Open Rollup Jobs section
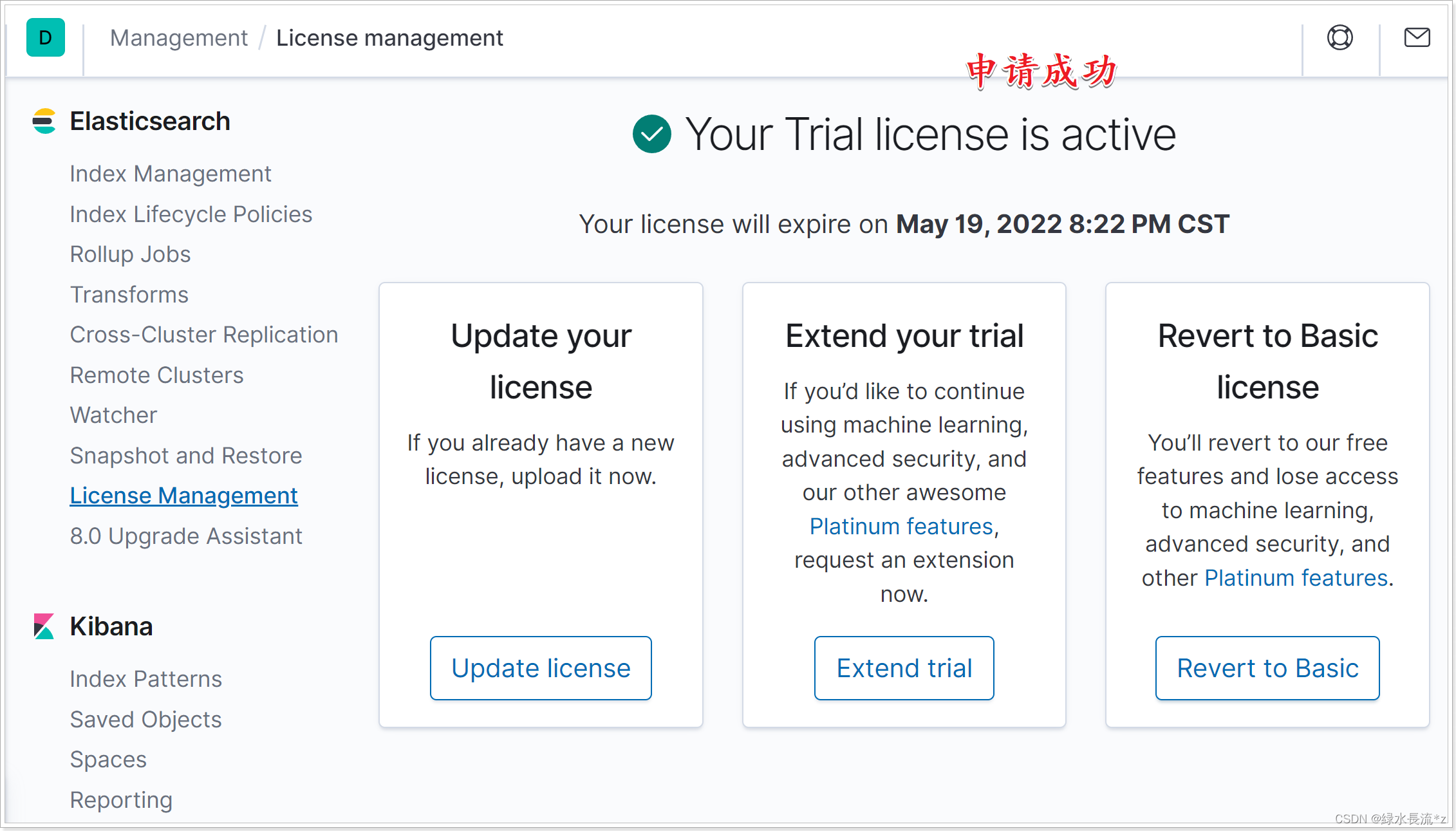Viewport: 1456px width, 831px height. pos(130,254)
